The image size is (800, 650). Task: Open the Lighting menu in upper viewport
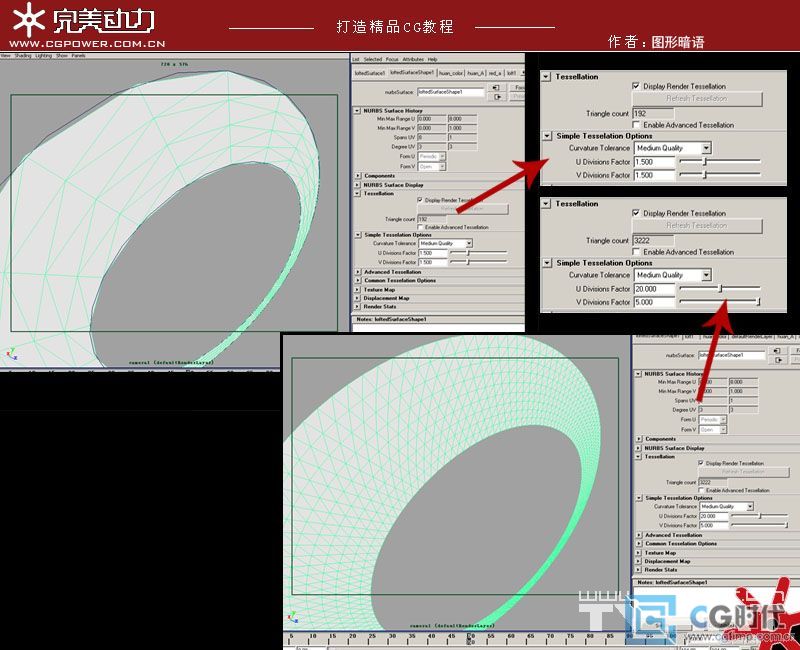43,56
